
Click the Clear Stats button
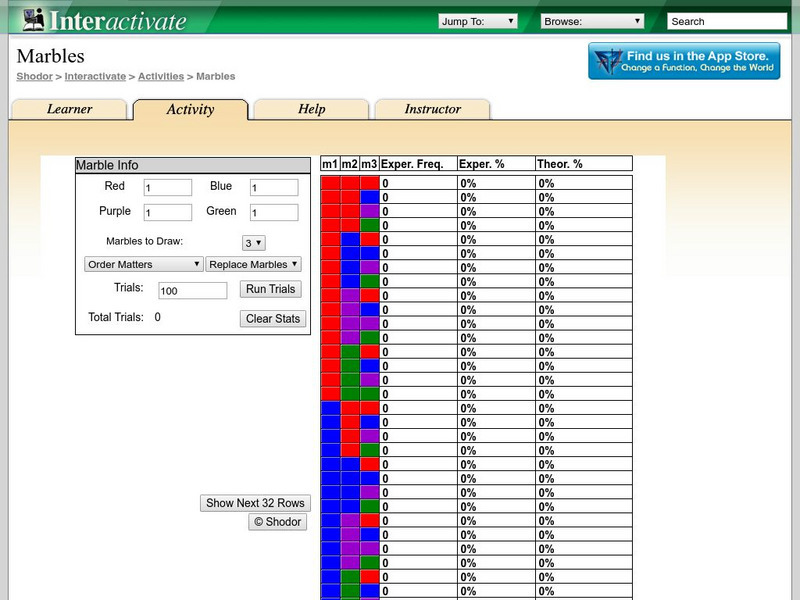point(273,318)
